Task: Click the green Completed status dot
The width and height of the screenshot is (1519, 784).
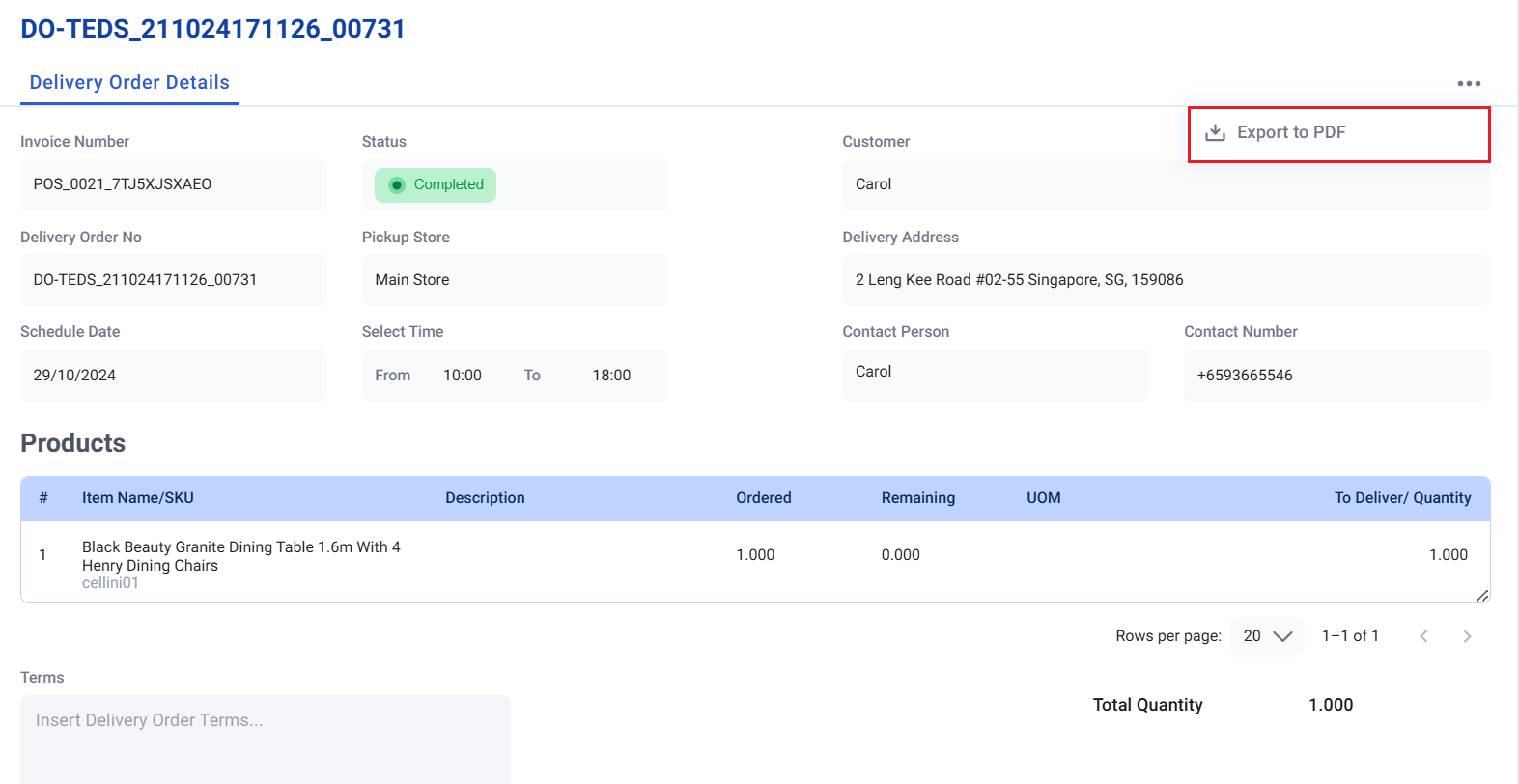Action: [x=396, y=184]
